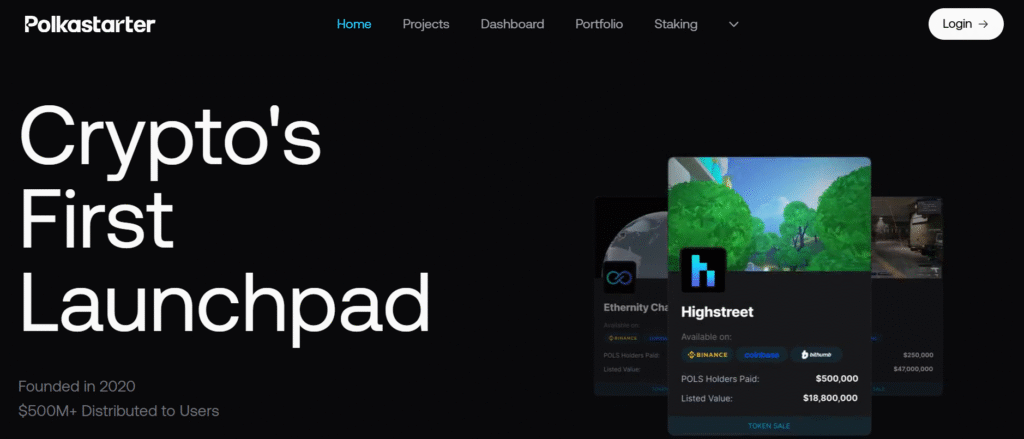Click the Login button
Screen dimensions: 1024x439
click(x=965, y=24)
